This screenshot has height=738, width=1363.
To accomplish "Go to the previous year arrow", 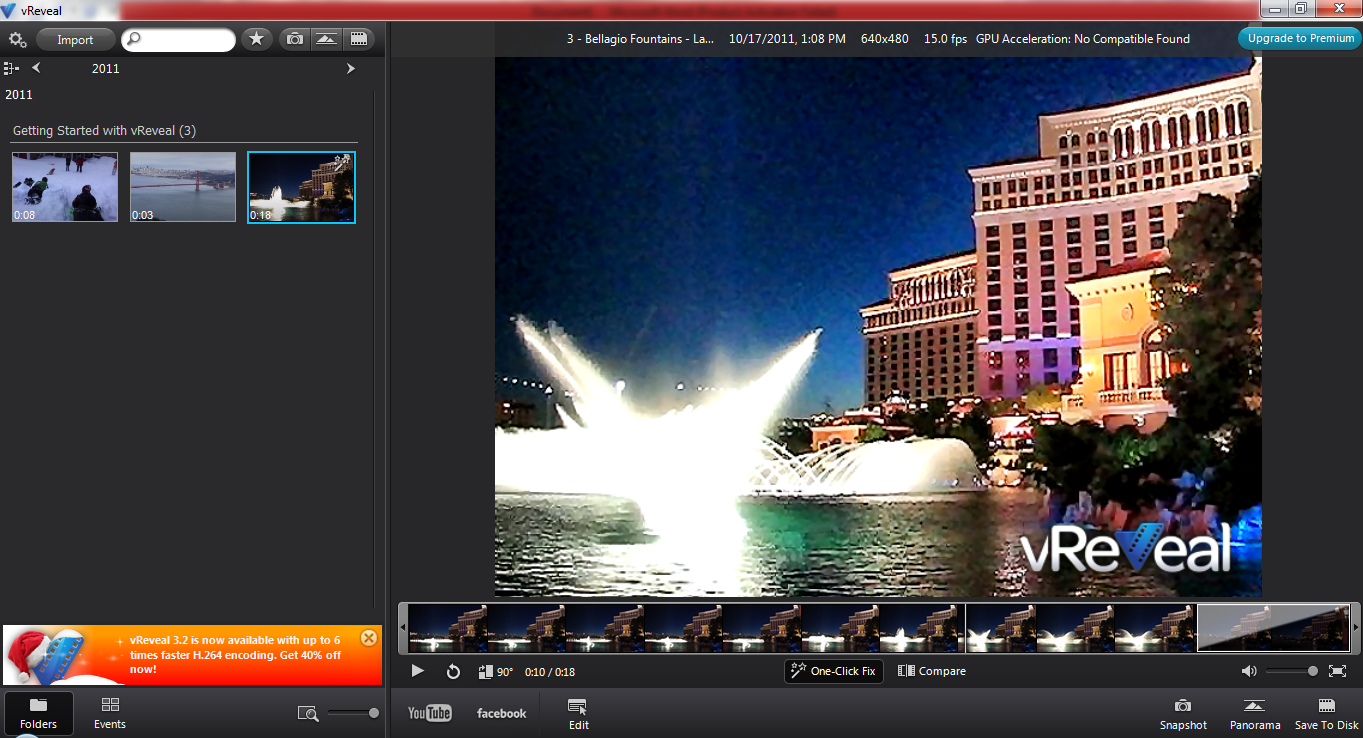I will pos(36,68).
